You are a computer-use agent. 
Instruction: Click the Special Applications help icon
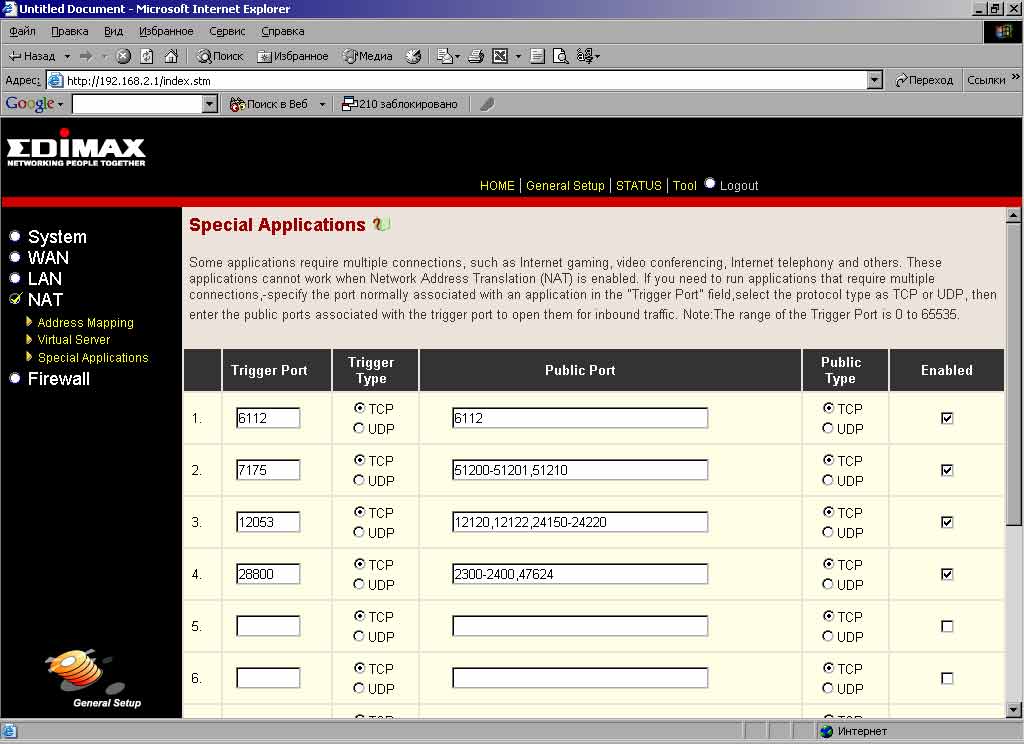[381, 225]
